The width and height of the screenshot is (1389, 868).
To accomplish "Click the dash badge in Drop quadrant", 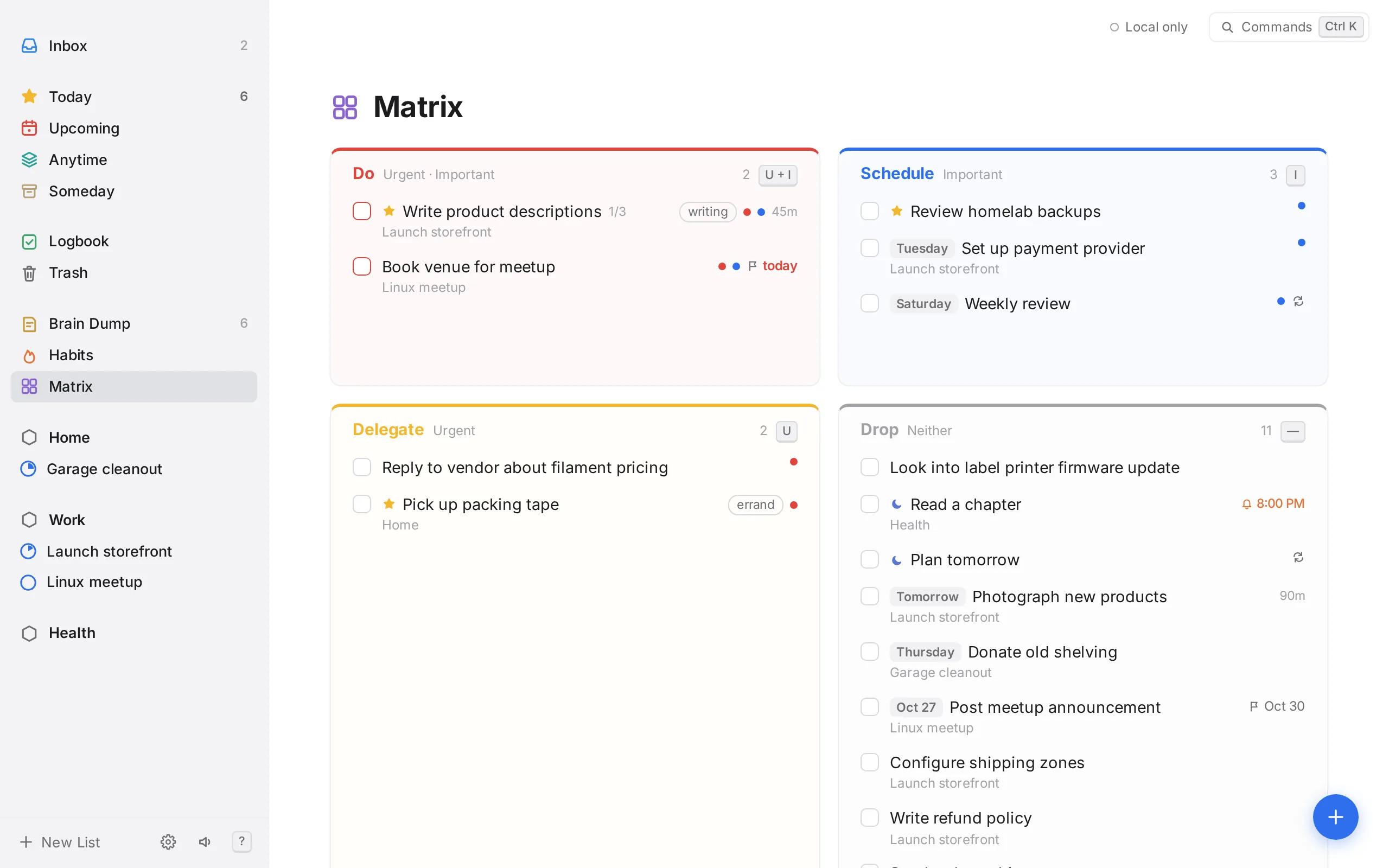I will pos(1293,431).
